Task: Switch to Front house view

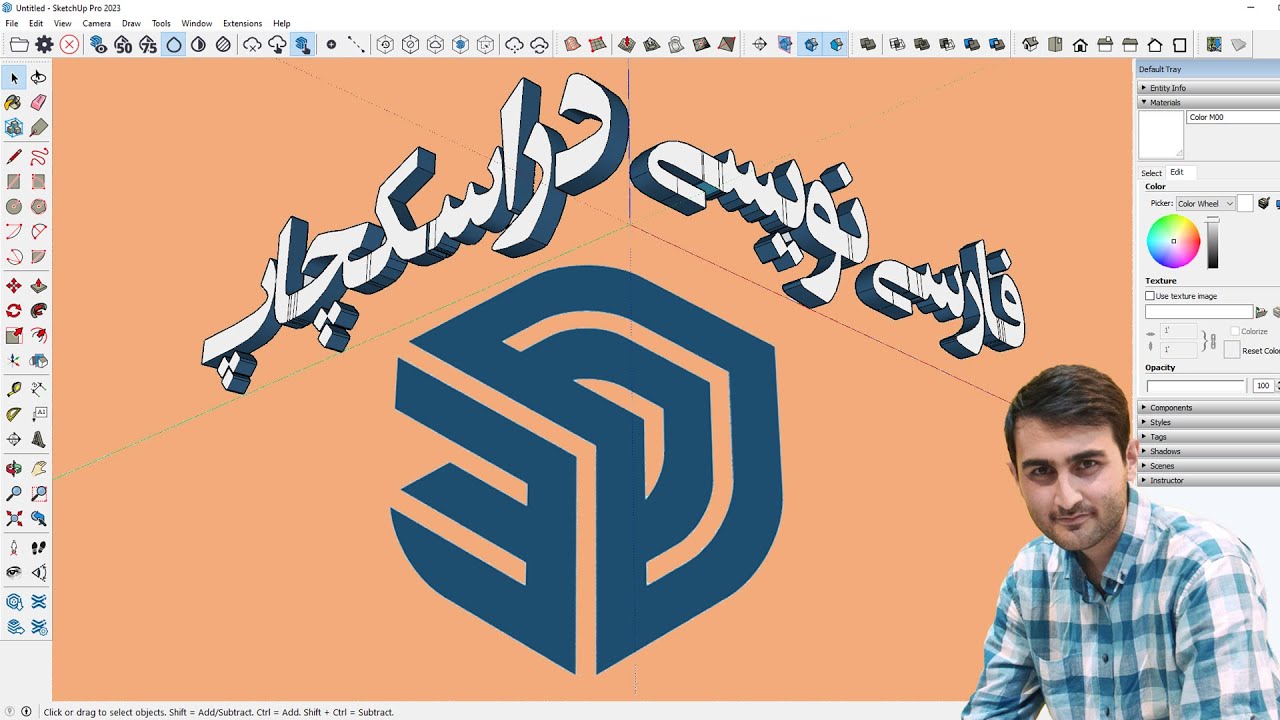Action: click(x=1080, y=44)
